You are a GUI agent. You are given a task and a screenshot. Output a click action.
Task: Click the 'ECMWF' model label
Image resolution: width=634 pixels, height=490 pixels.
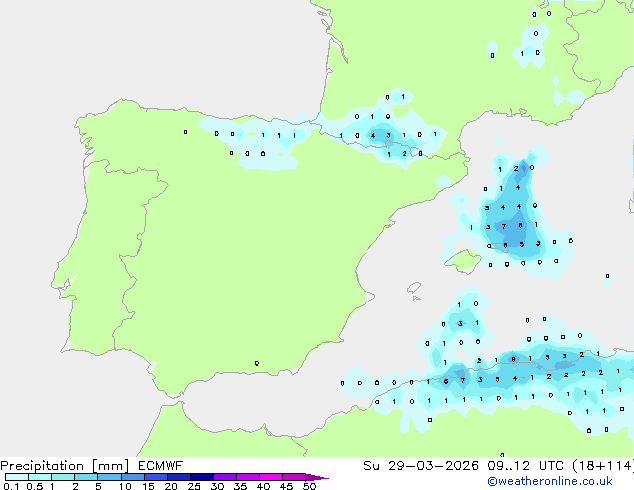[x=161, y=466]
